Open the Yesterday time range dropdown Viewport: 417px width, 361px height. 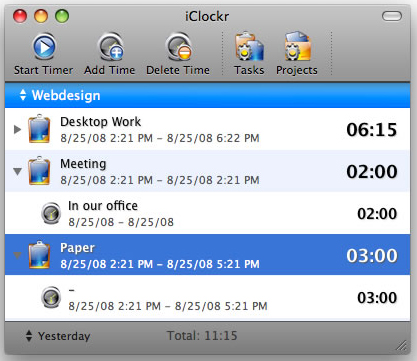coord(58,336)
